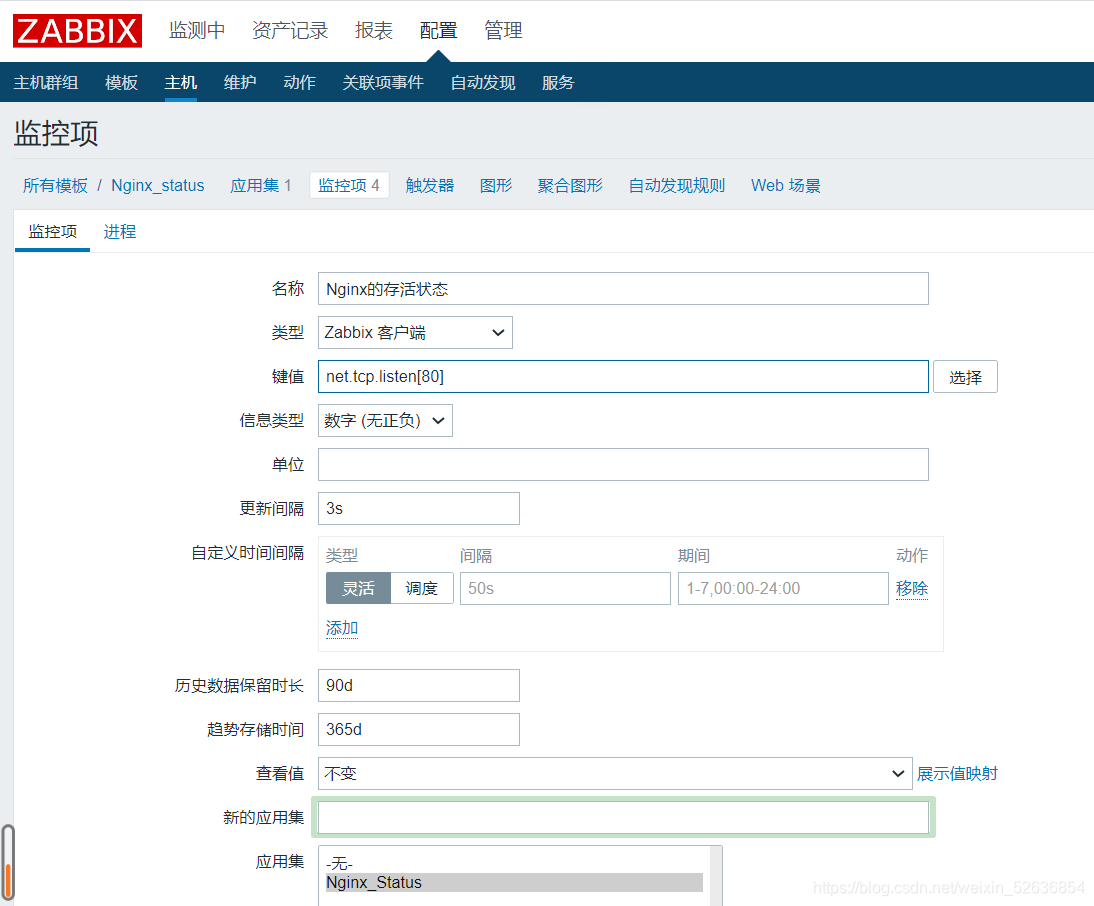
Task: Open 应用集 1 link
Action: (261, 186)
